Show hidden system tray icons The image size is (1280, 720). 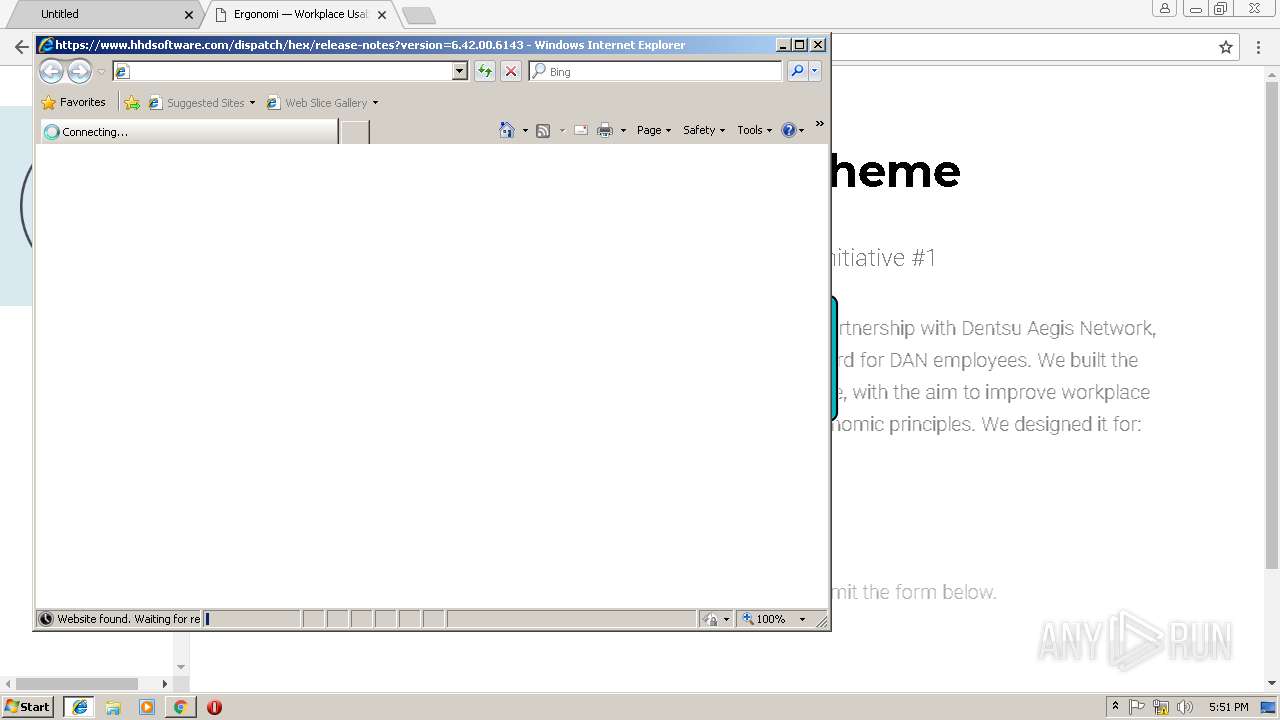point(1115,706)
